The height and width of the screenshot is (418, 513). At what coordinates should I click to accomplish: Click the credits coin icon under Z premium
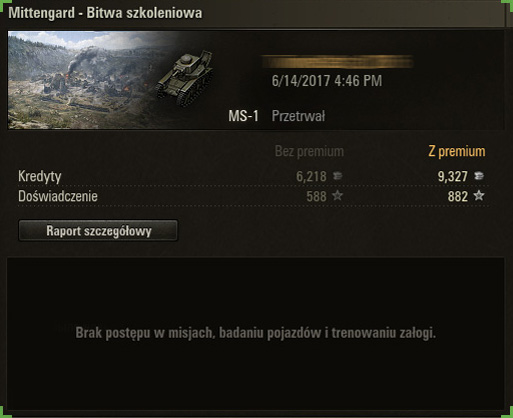click(479, 176)
